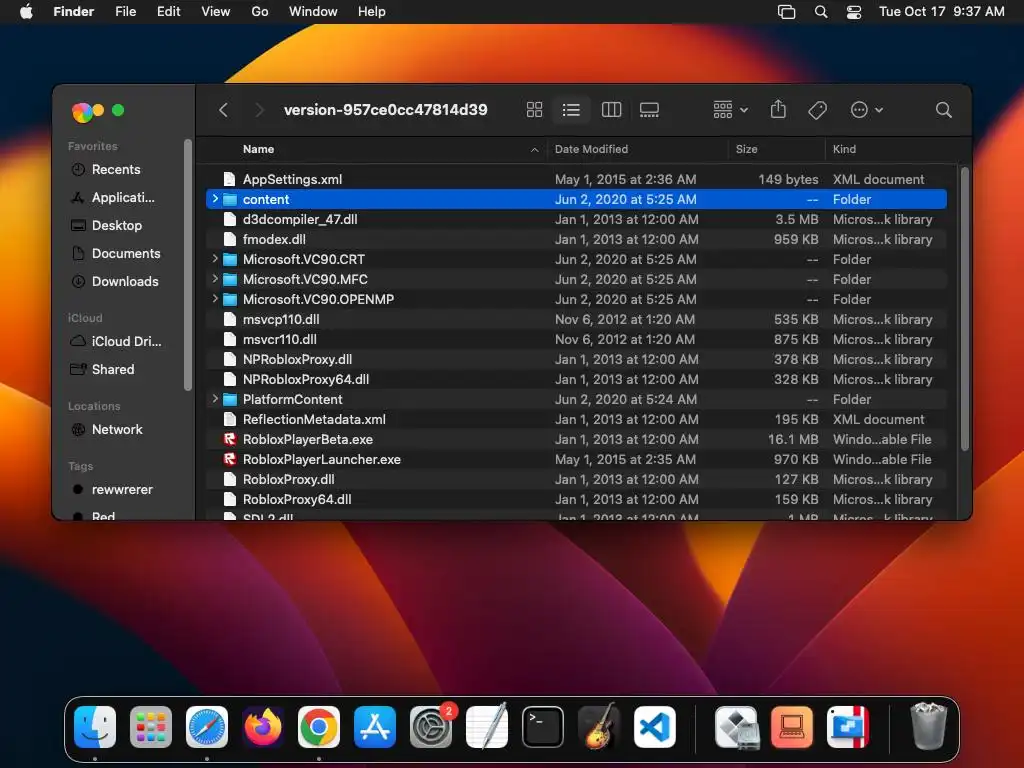Click the Stage Manager menu bar icon

point(786,12)
